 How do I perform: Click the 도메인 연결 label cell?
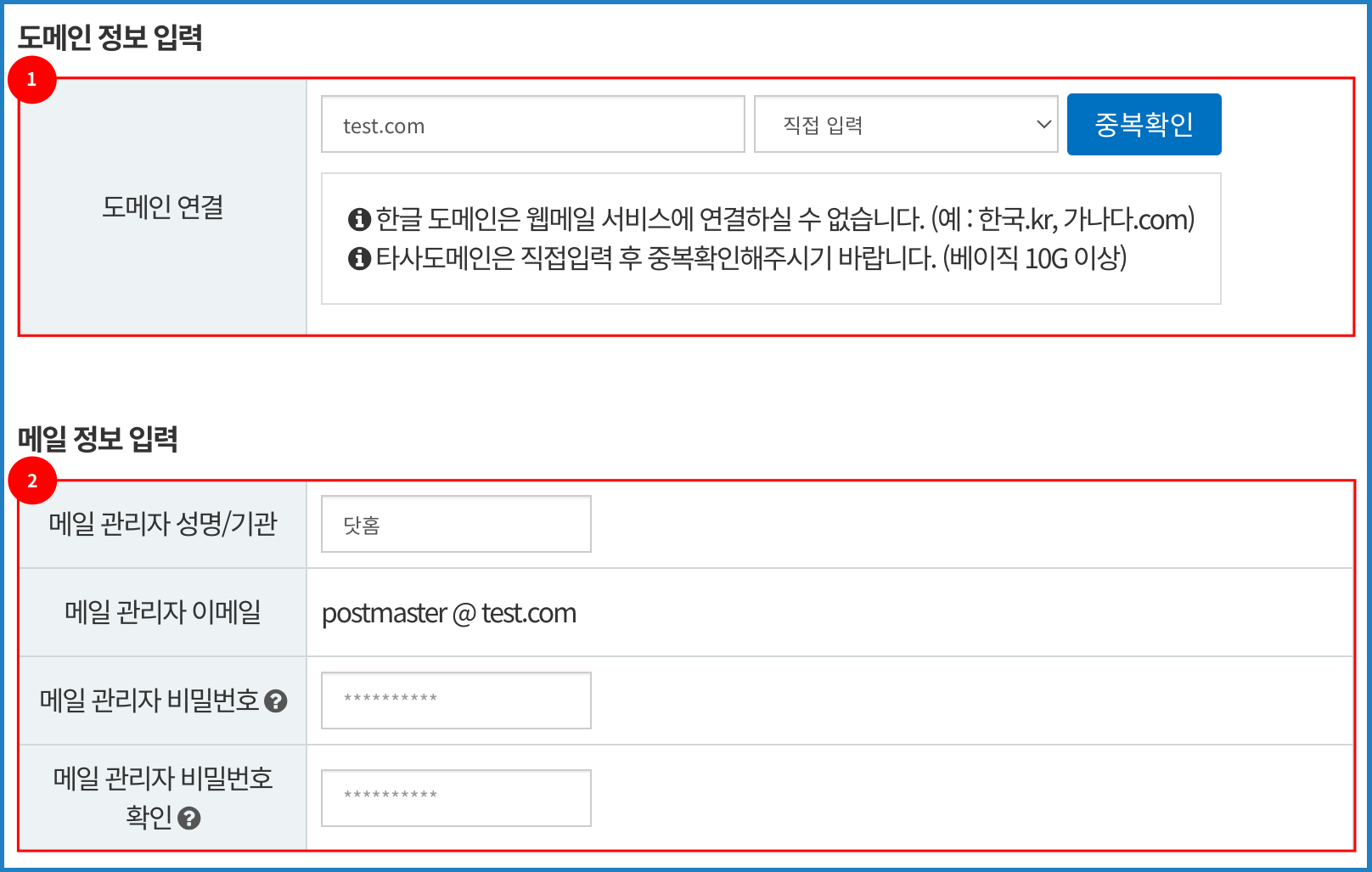pos(162,207)
